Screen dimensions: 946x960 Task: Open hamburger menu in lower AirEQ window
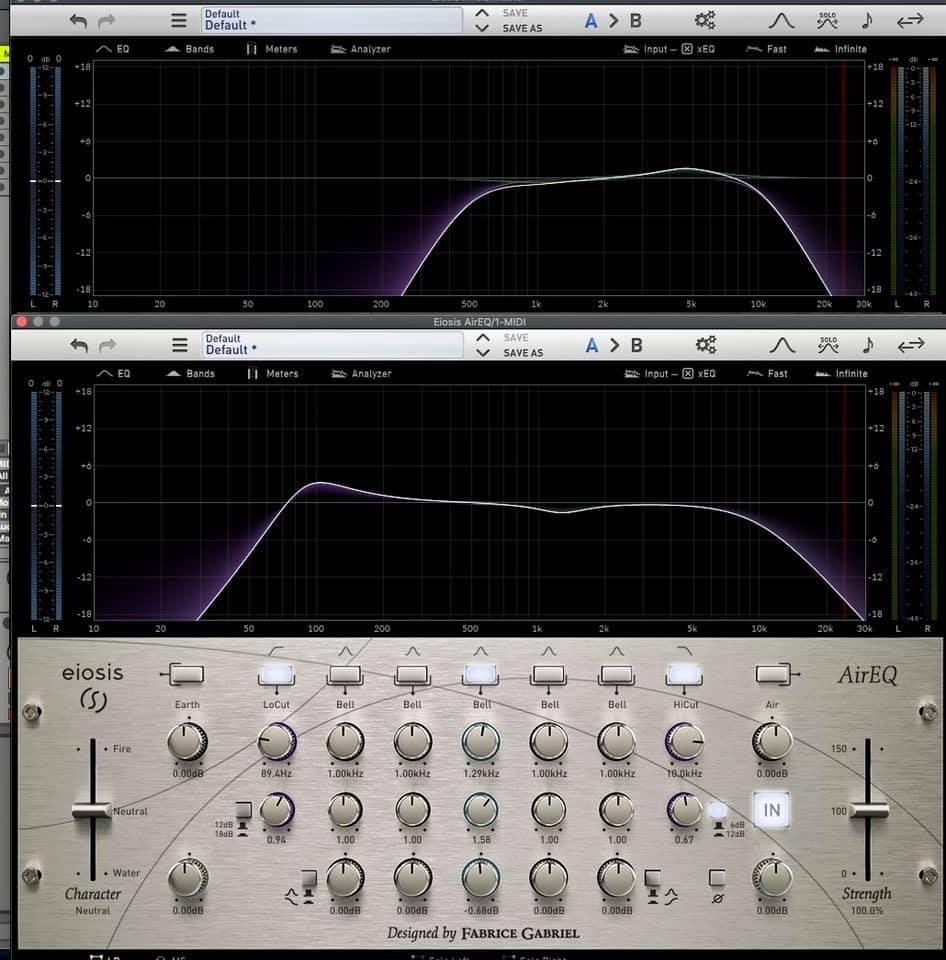pyautogui.click(x=179, y=345)
